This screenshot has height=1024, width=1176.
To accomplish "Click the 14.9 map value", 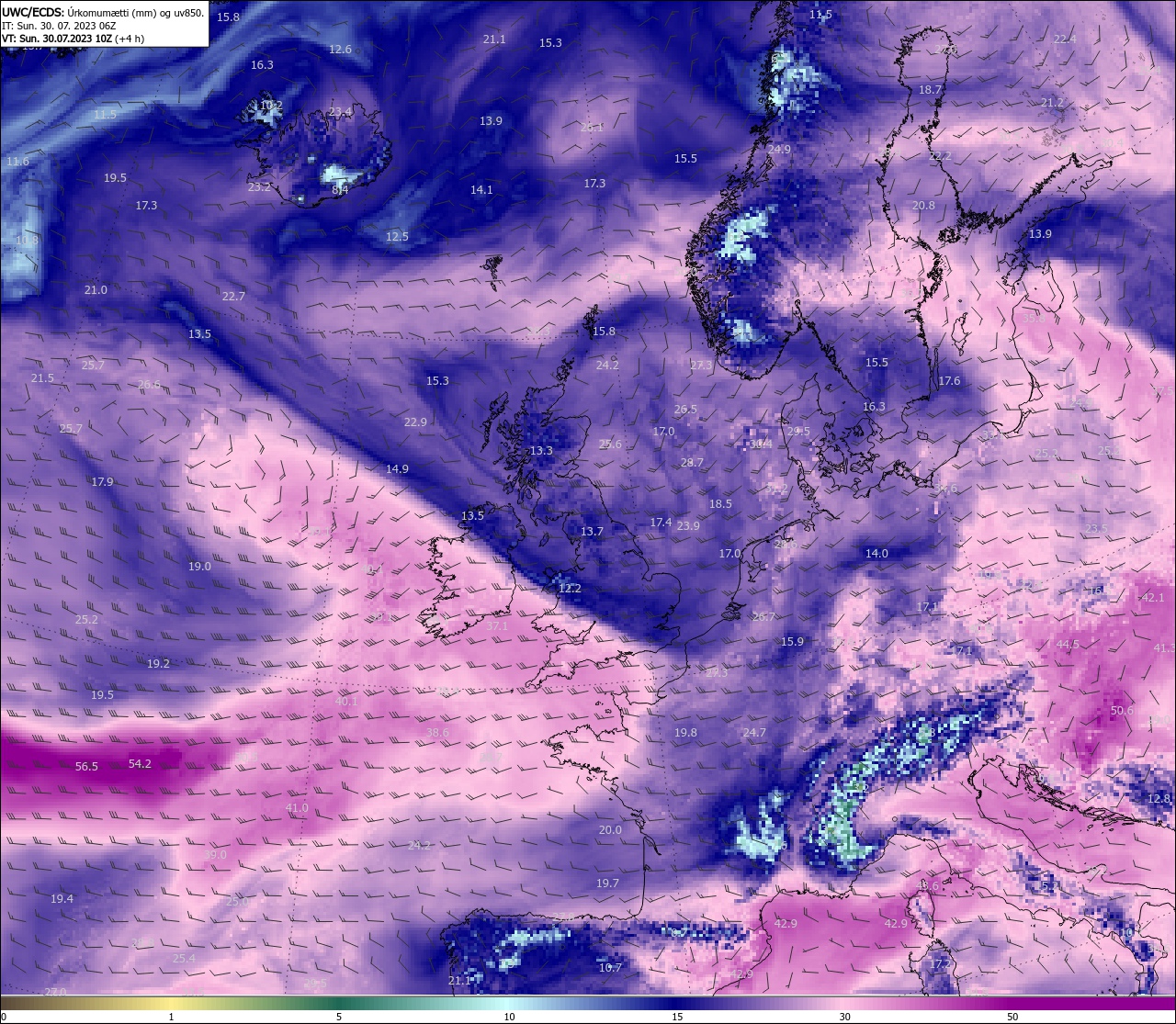I will click(397, 469).
